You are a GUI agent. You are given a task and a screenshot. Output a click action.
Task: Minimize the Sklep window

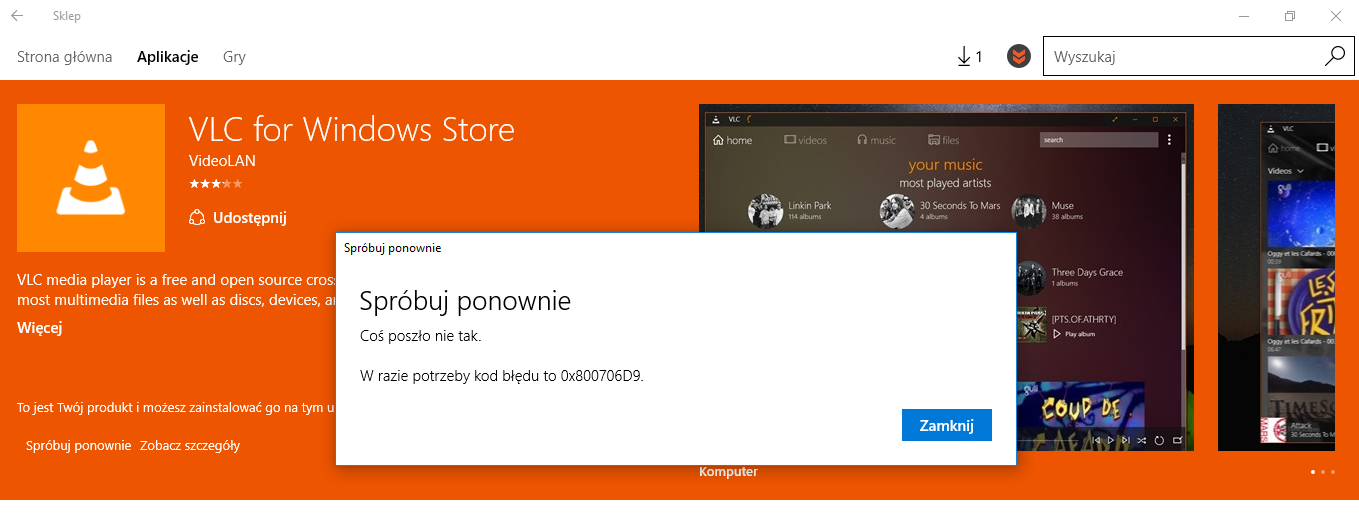click(x=1243, y=16)
